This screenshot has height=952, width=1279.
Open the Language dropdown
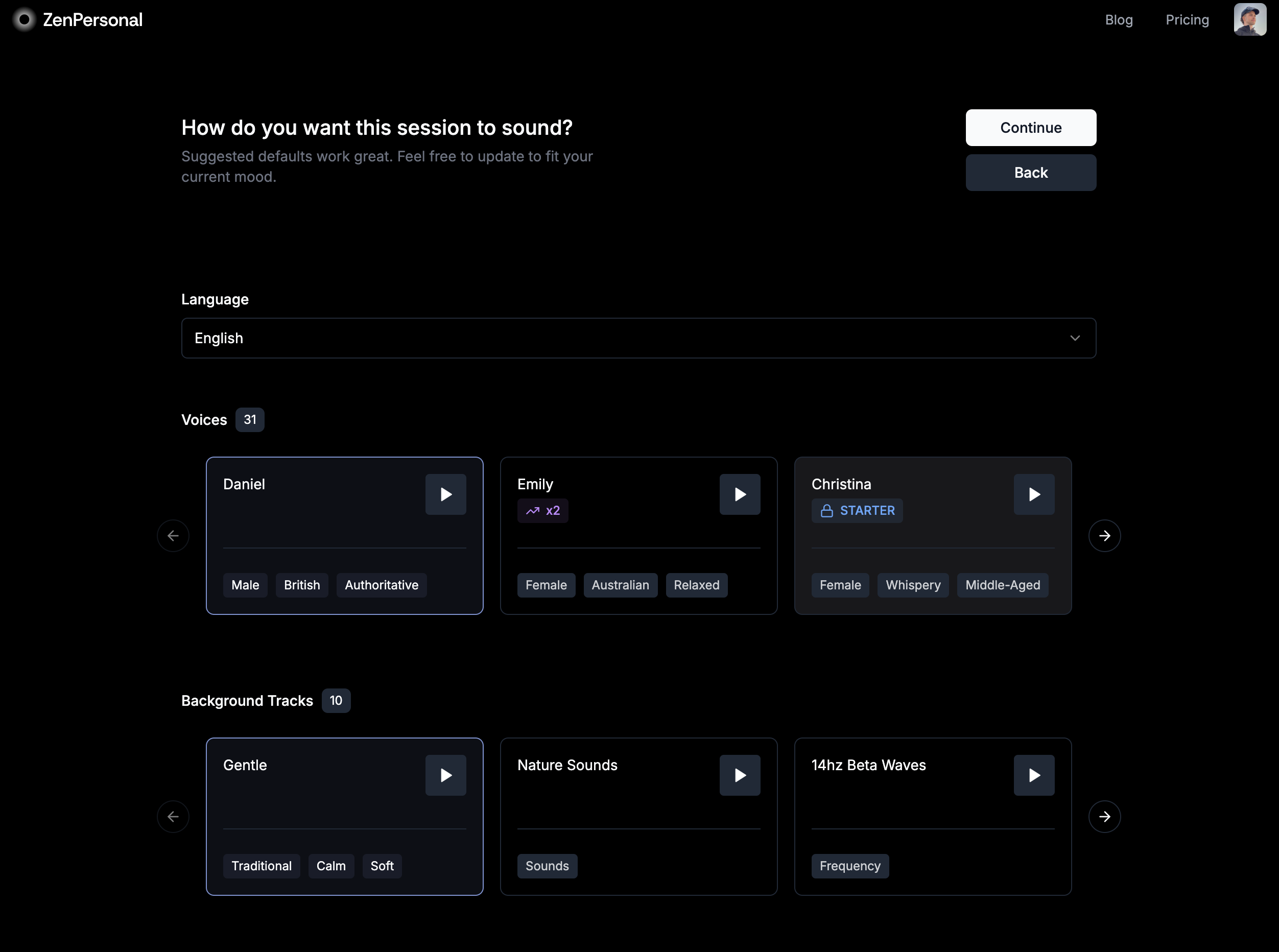638,338
